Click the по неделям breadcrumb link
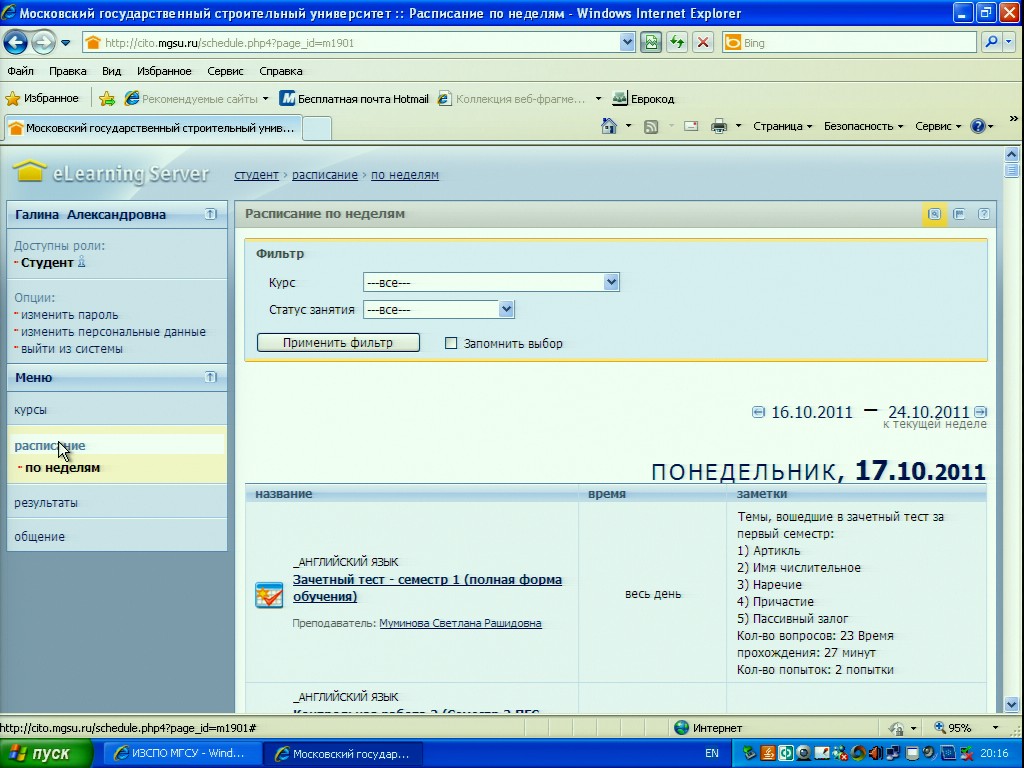Viewport: 1024px width, 768px height. tap(405, 175)
